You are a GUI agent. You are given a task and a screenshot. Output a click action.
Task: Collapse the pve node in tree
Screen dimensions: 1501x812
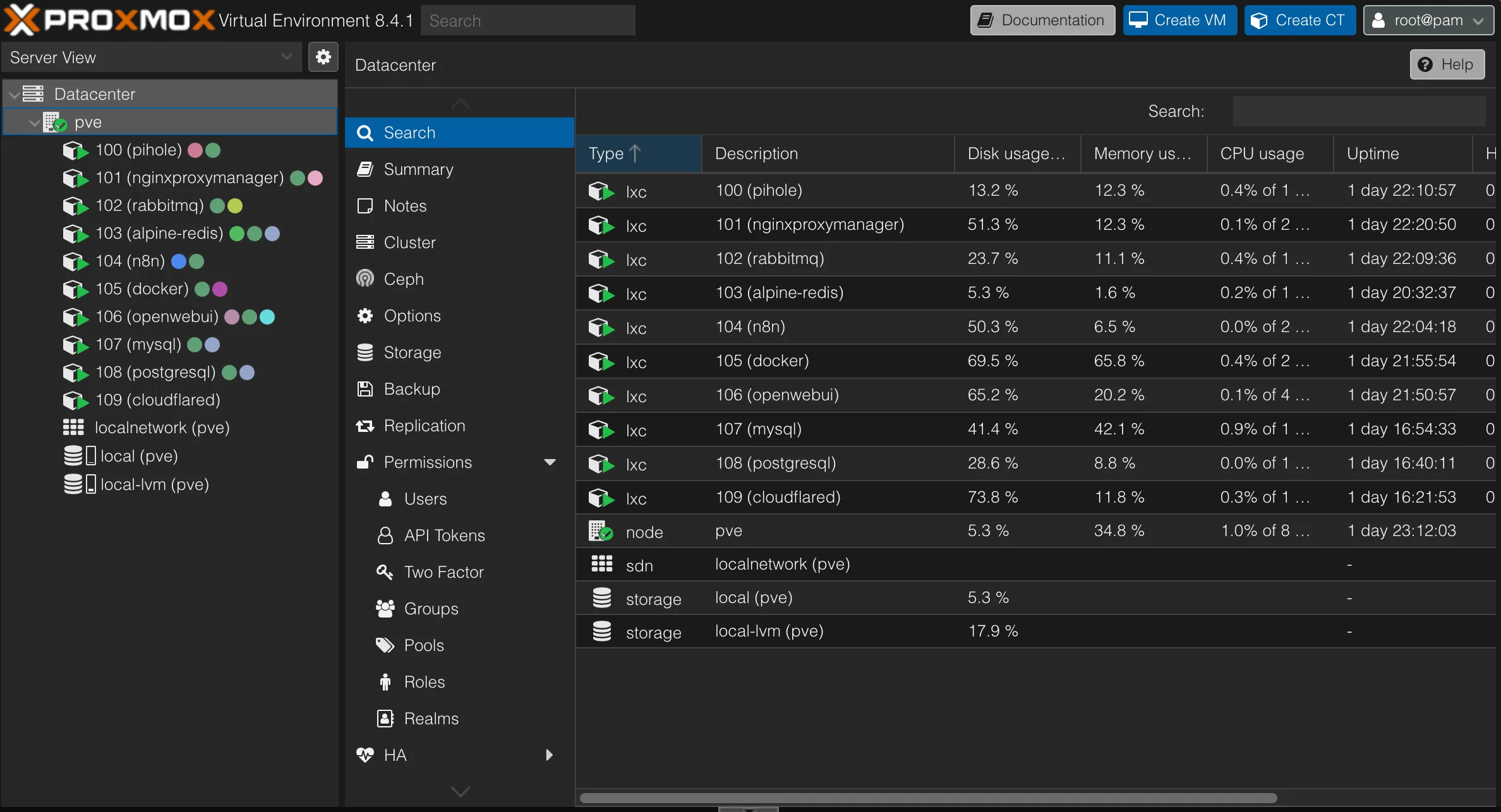coord(34,123)
